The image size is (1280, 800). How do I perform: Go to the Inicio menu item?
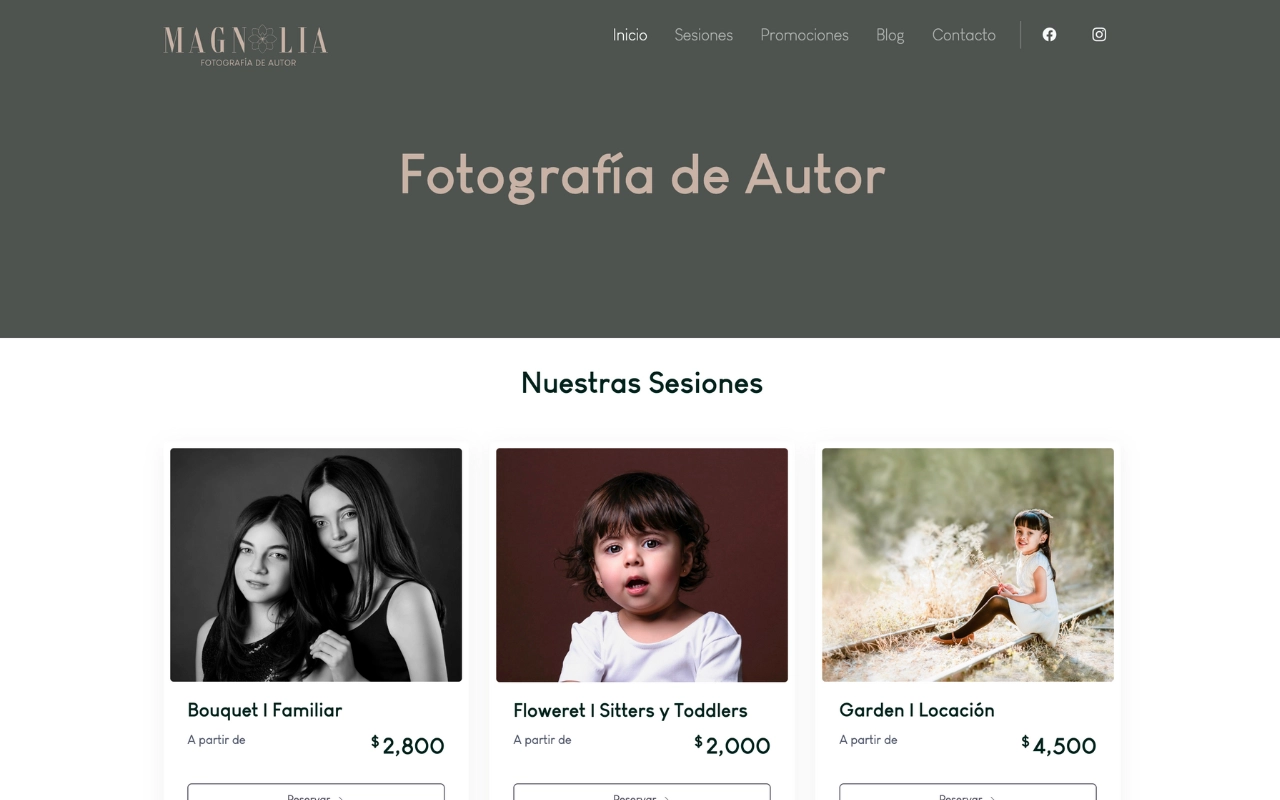630,35
